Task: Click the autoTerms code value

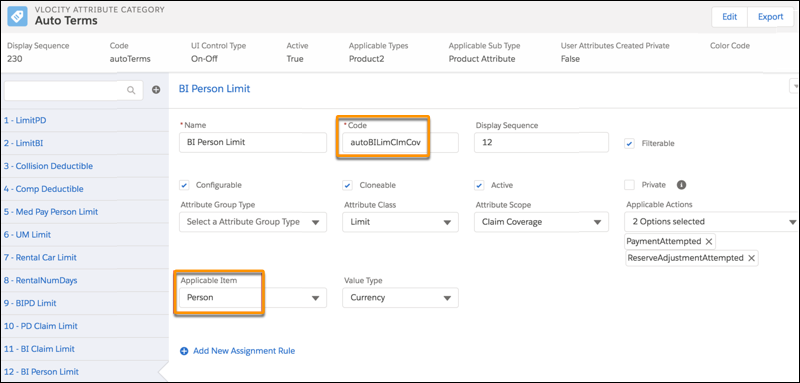Action: pyautogui.click(x=130, y=59)
